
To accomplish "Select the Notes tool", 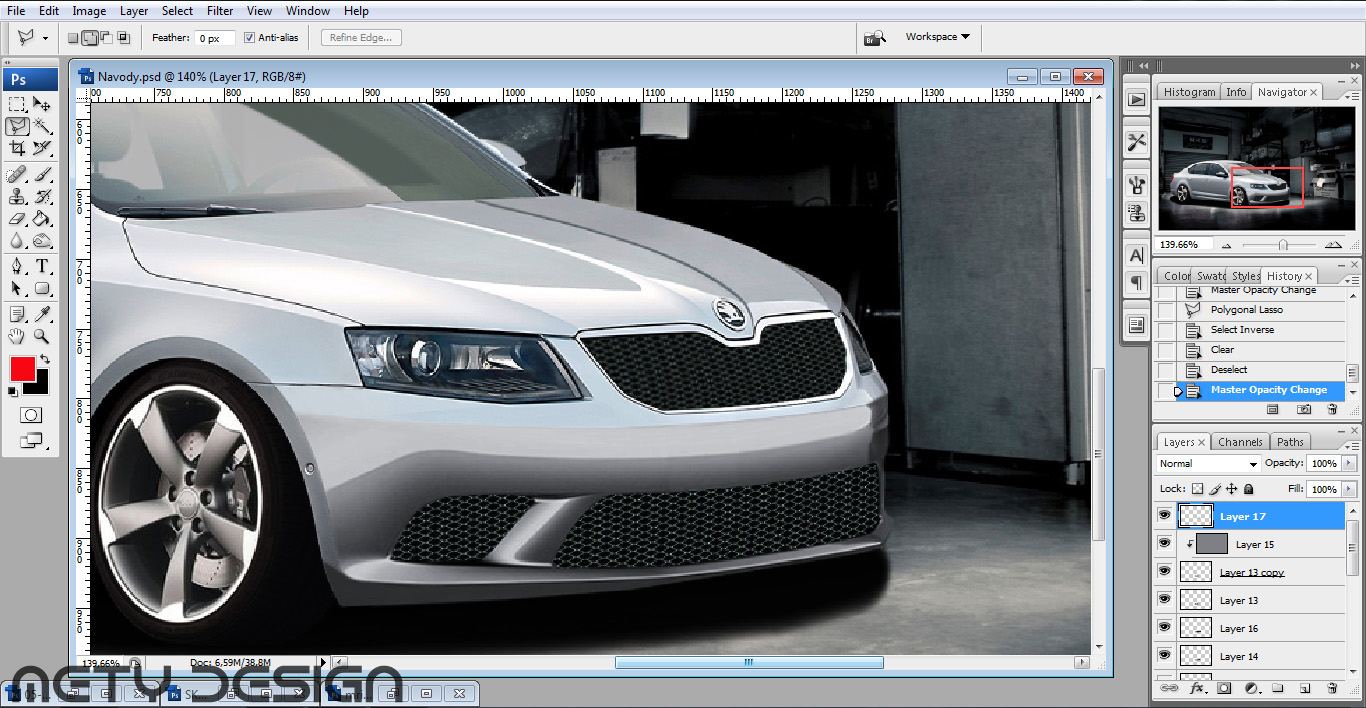I will point(17,314).
